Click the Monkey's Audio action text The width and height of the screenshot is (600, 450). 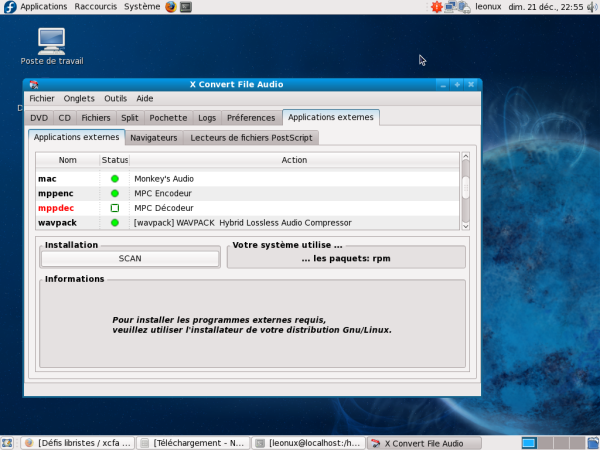pyautogui.click(x=164, y=179)
